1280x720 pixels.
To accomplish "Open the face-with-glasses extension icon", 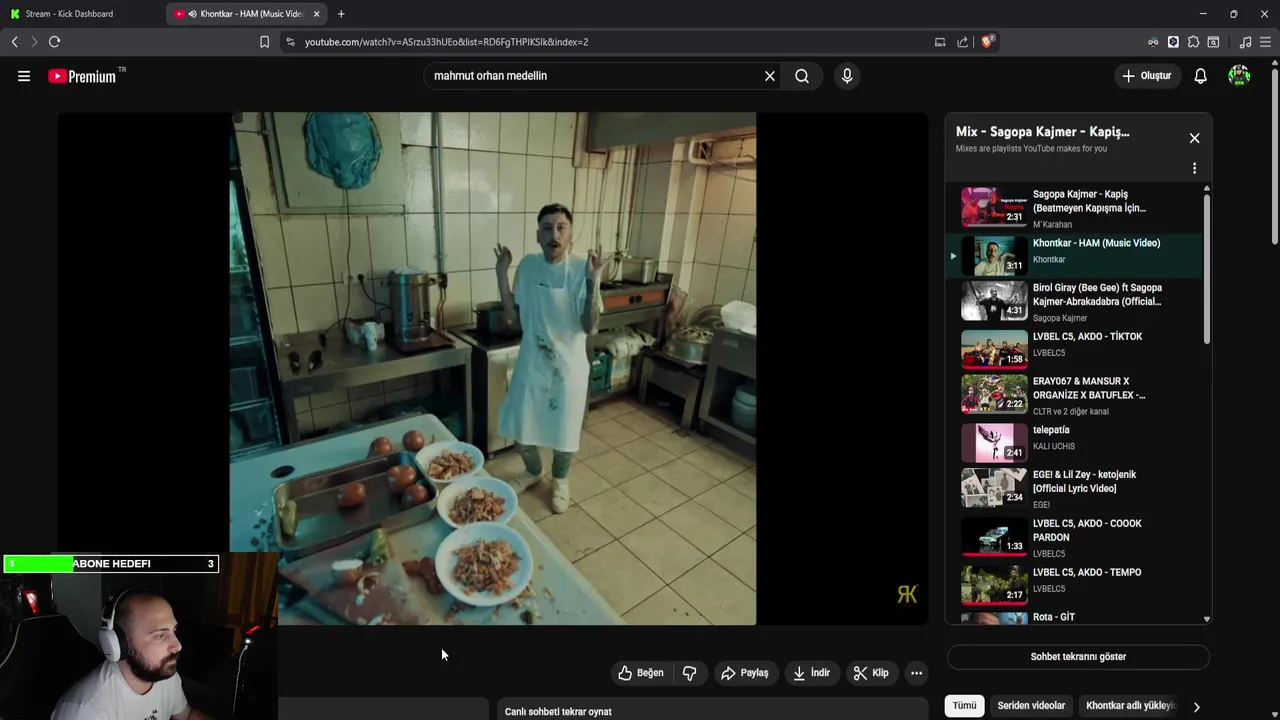I will click(x=1153, y=42).
